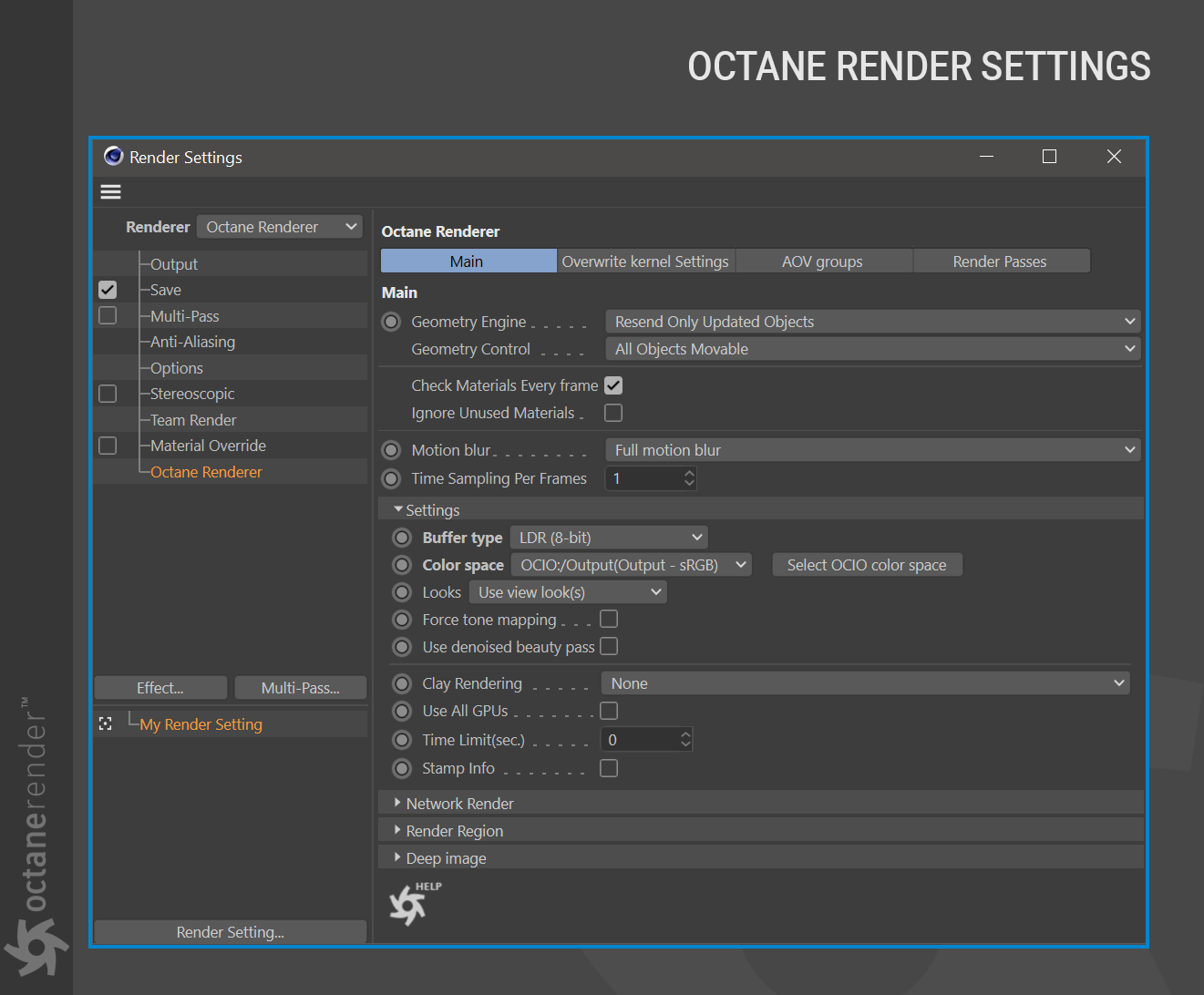Open the Motion blur dropdown

coord(873,450)
